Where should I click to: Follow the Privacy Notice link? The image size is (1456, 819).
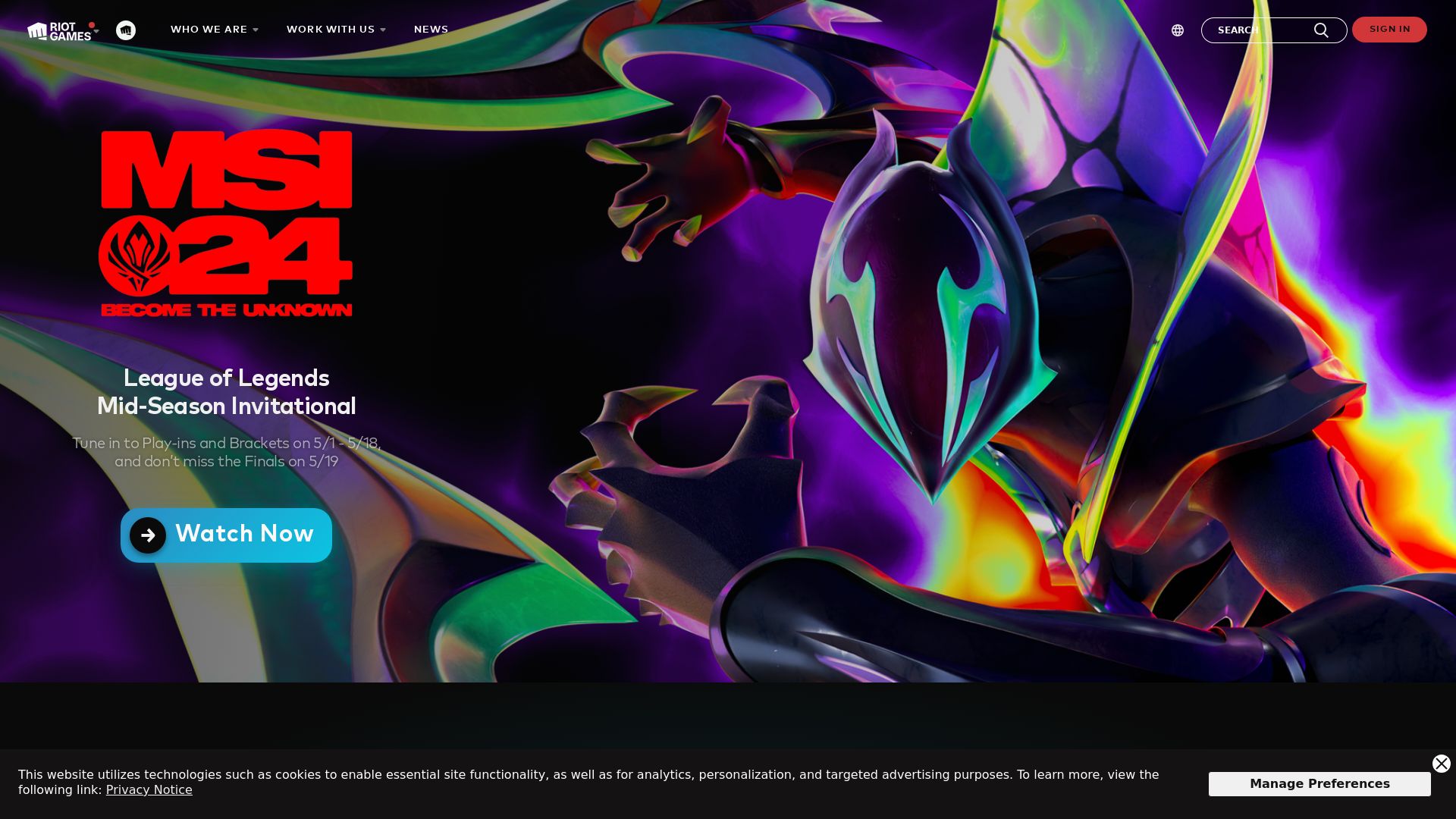(x=149, y=790)
